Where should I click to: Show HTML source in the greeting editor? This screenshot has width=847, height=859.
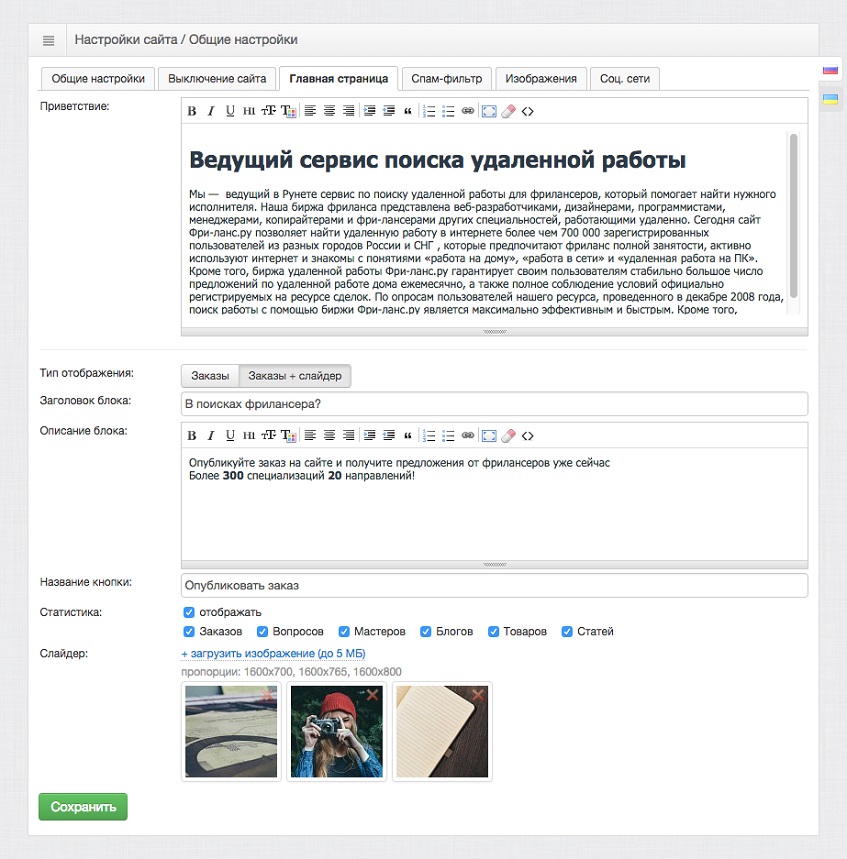[x=528, y=111]
